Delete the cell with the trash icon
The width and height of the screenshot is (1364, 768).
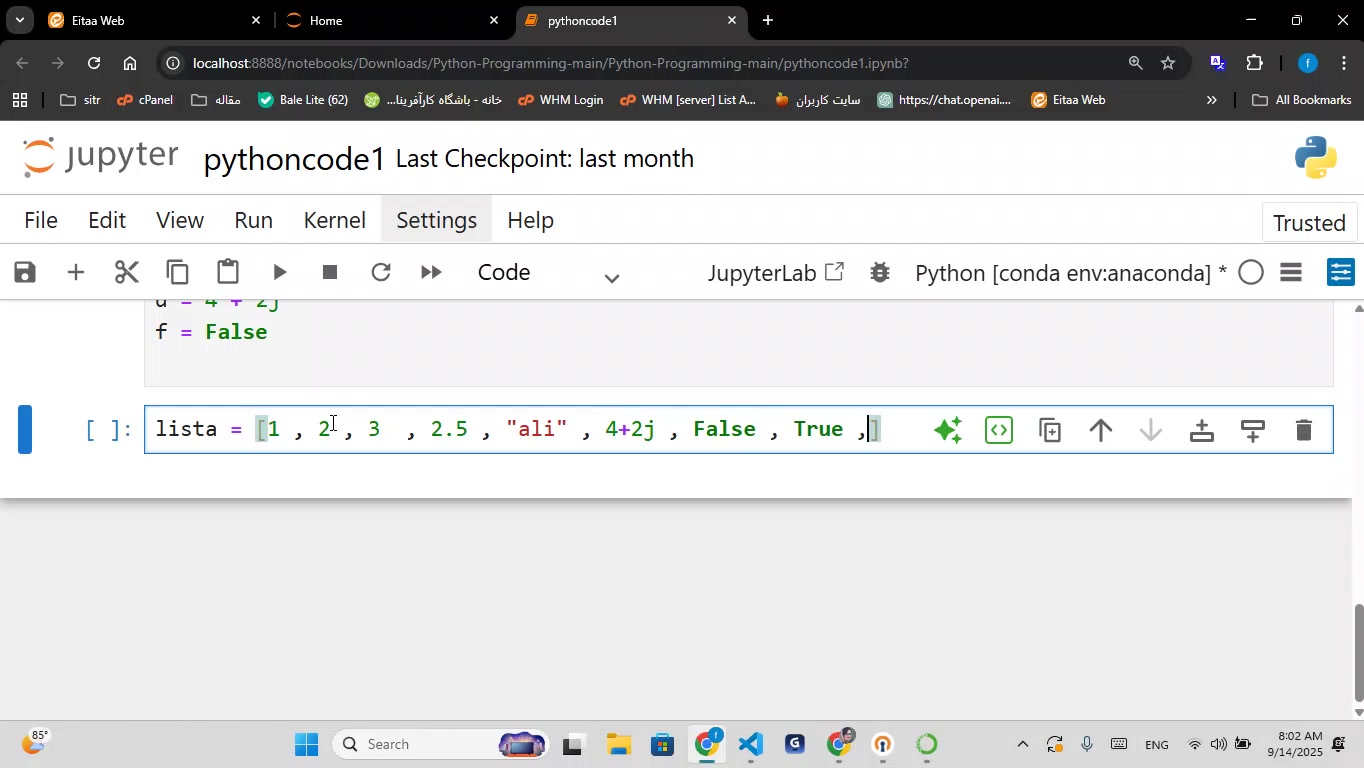pyautogui.click(x=1303, y=430)
